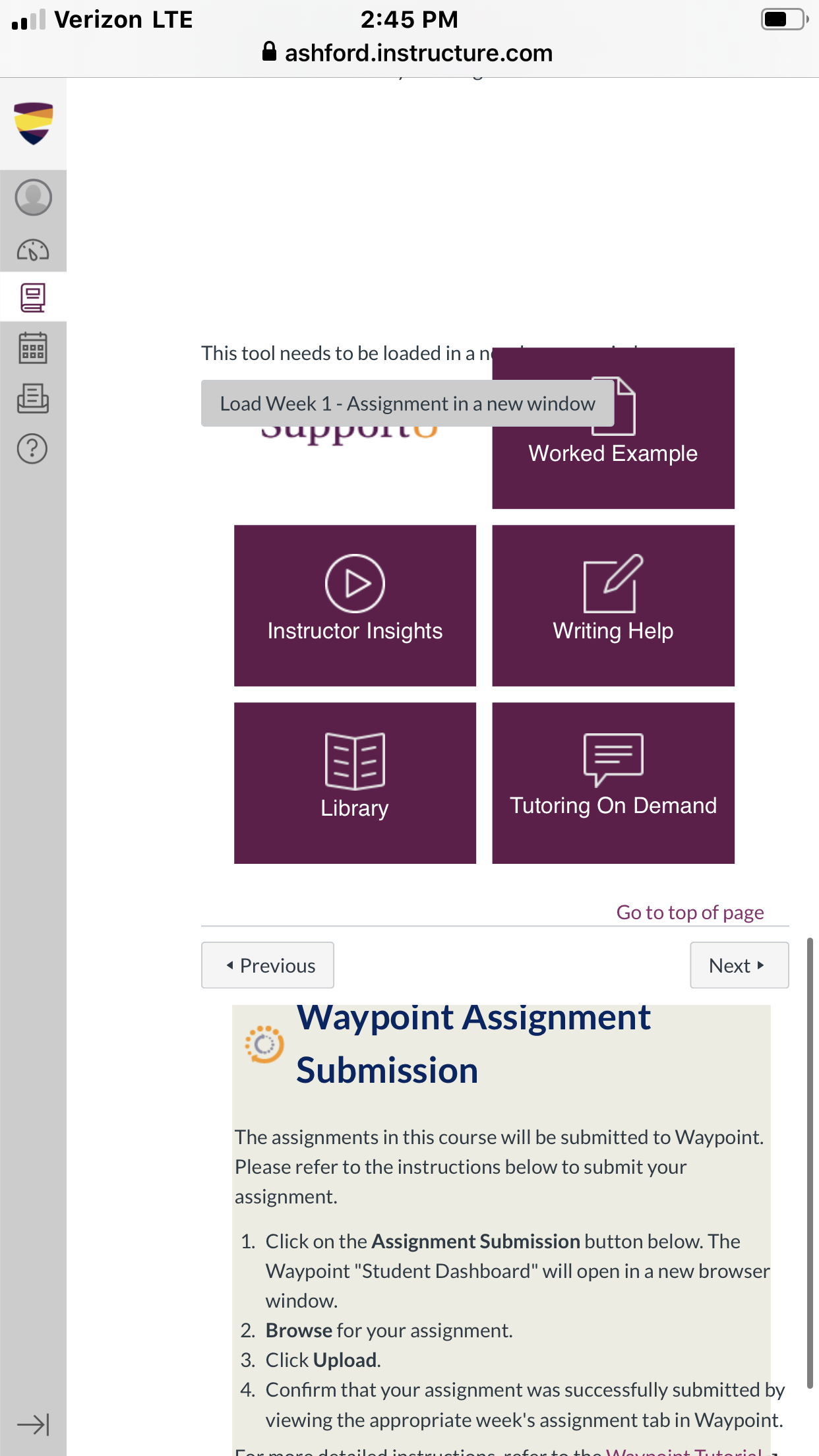Go to the Dashboard speedometer icon
The height and width of the screenshot is (1456, 819).
[33, 249]
